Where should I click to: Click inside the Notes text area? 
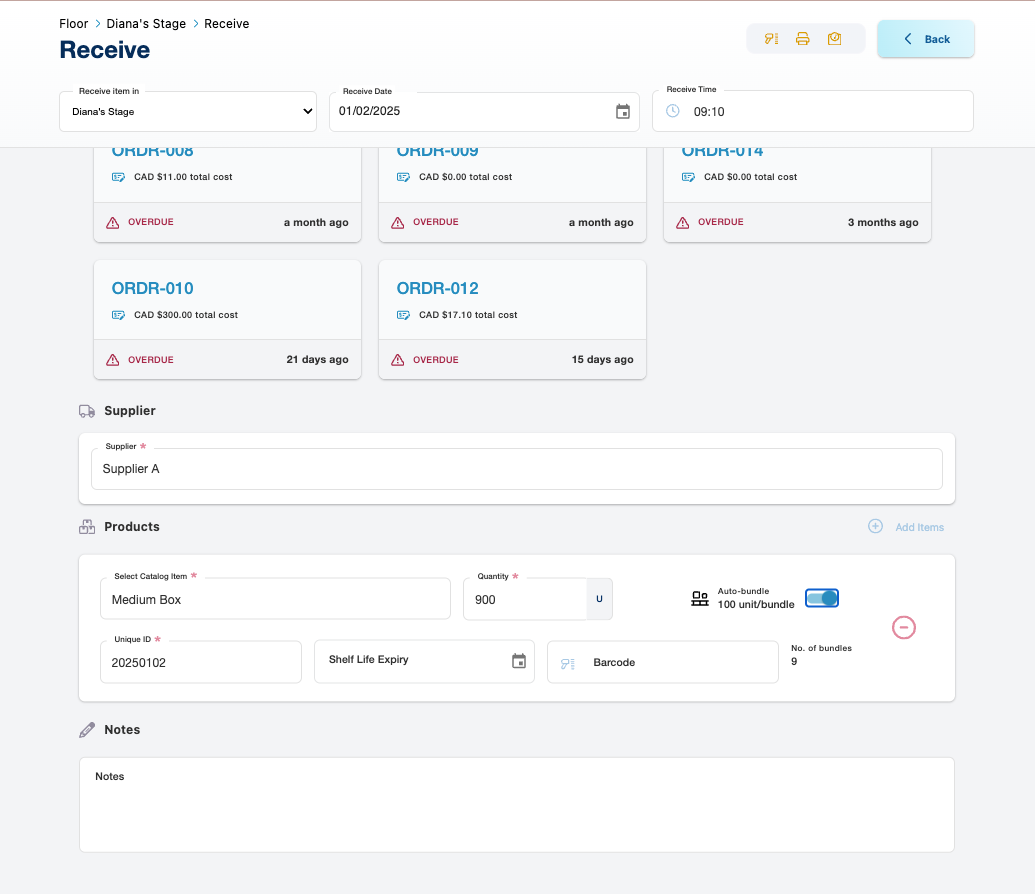tap(516, 811)
